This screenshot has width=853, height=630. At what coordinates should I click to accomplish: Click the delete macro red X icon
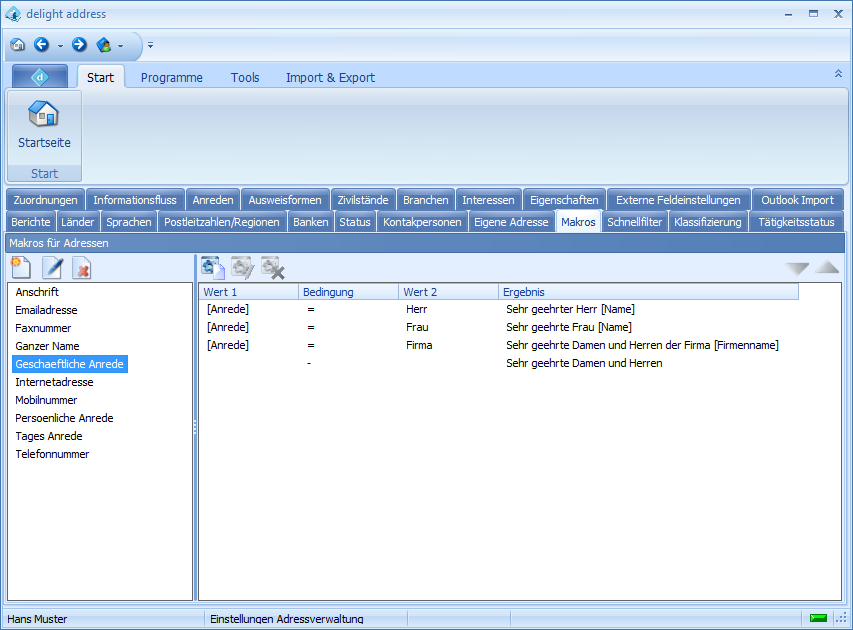82,267
